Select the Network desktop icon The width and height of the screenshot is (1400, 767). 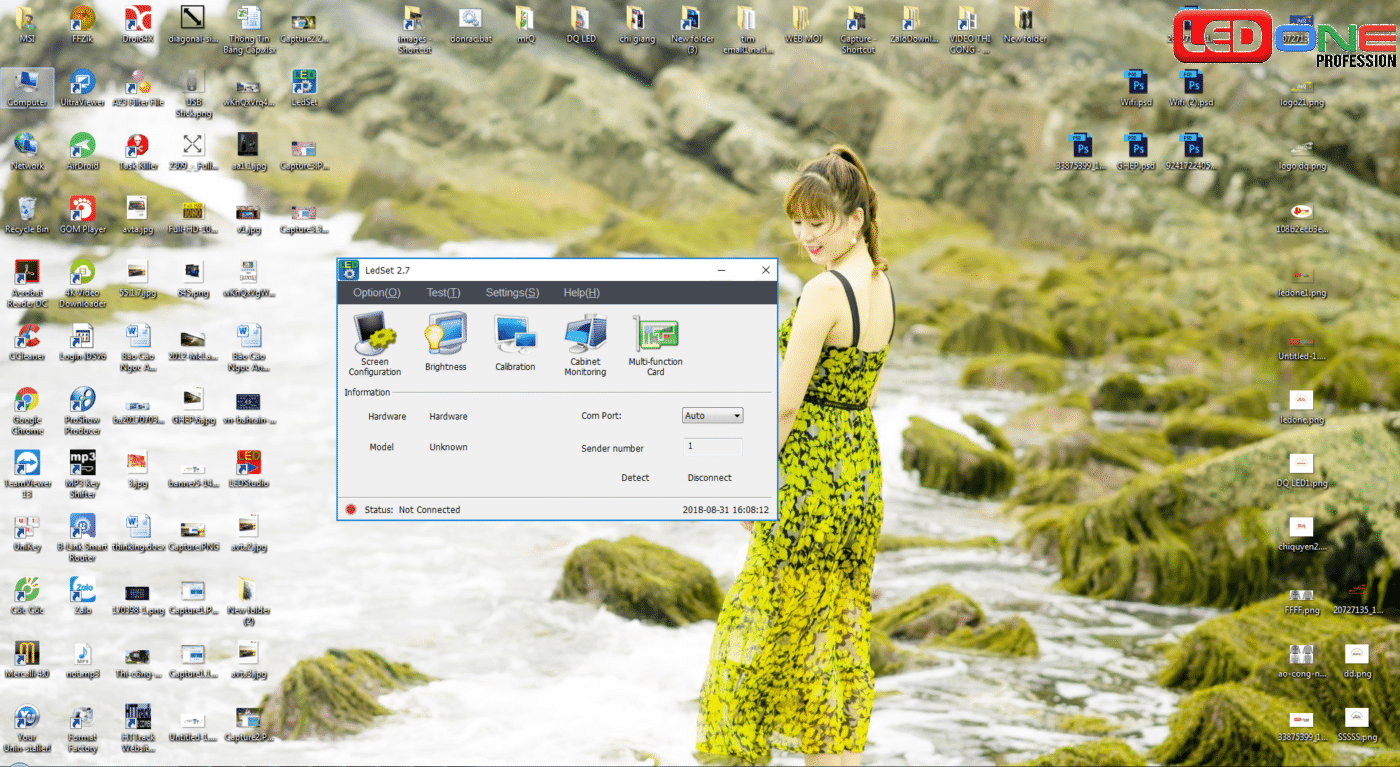pos(27,151)
